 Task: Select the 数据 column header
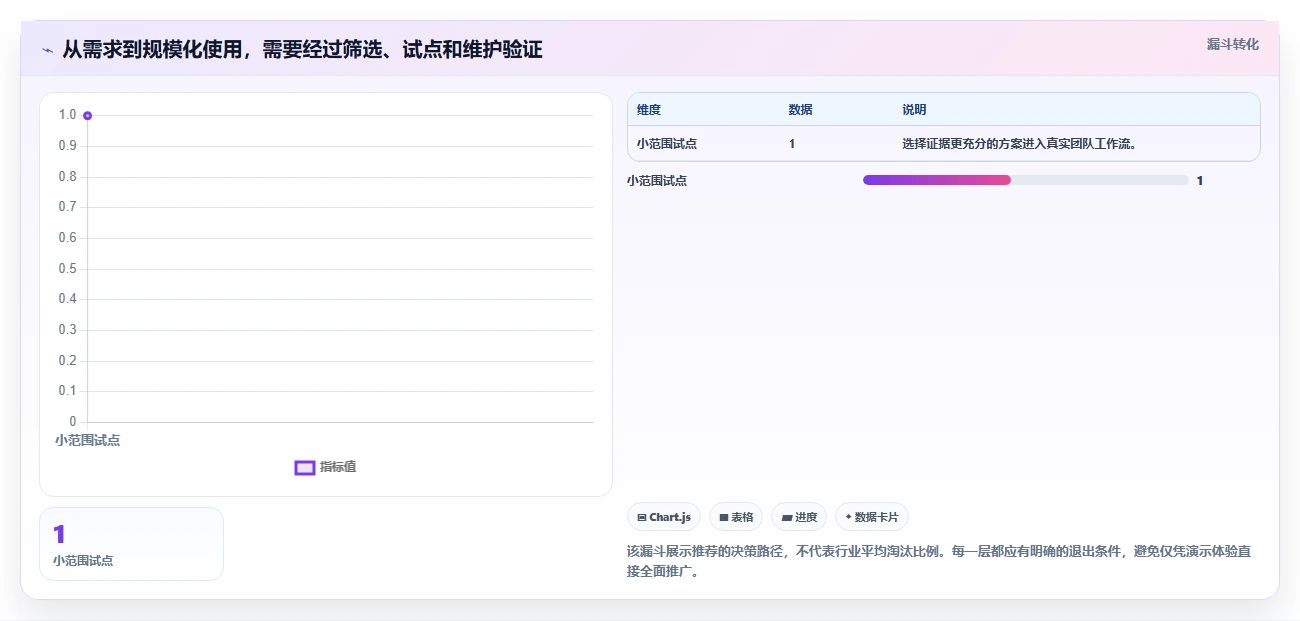pyautogui.click(x=800, y=110)
